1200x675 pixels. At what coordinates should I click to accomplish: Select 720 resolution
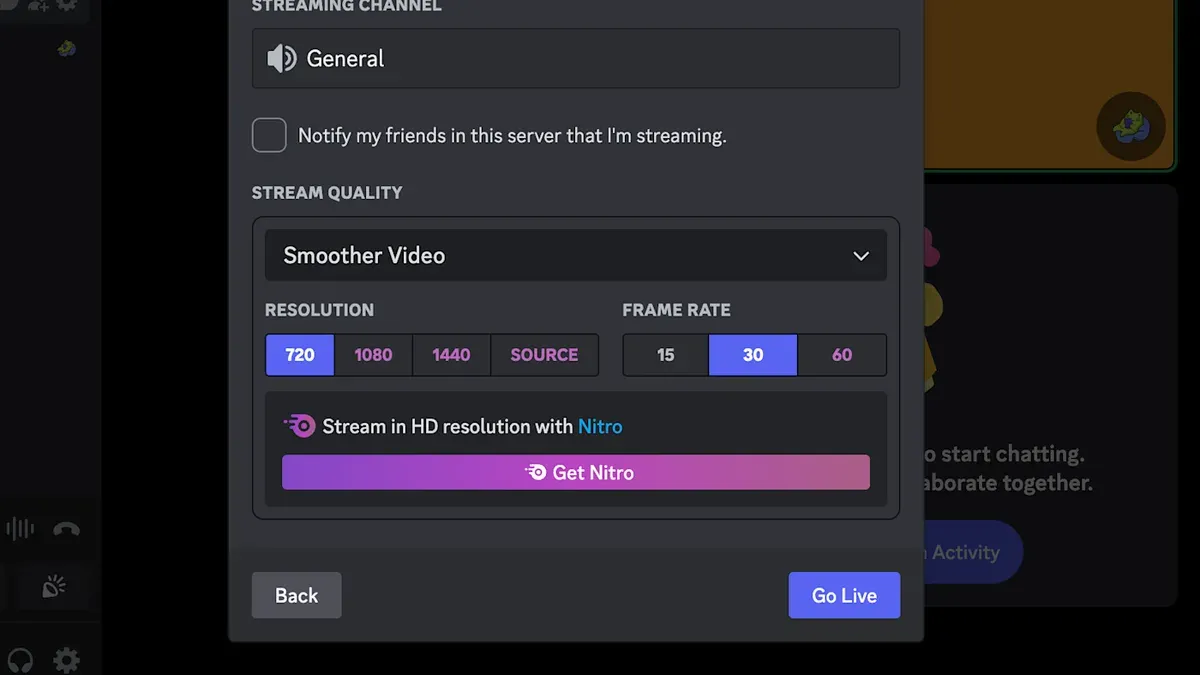click(x=300, y=355)
